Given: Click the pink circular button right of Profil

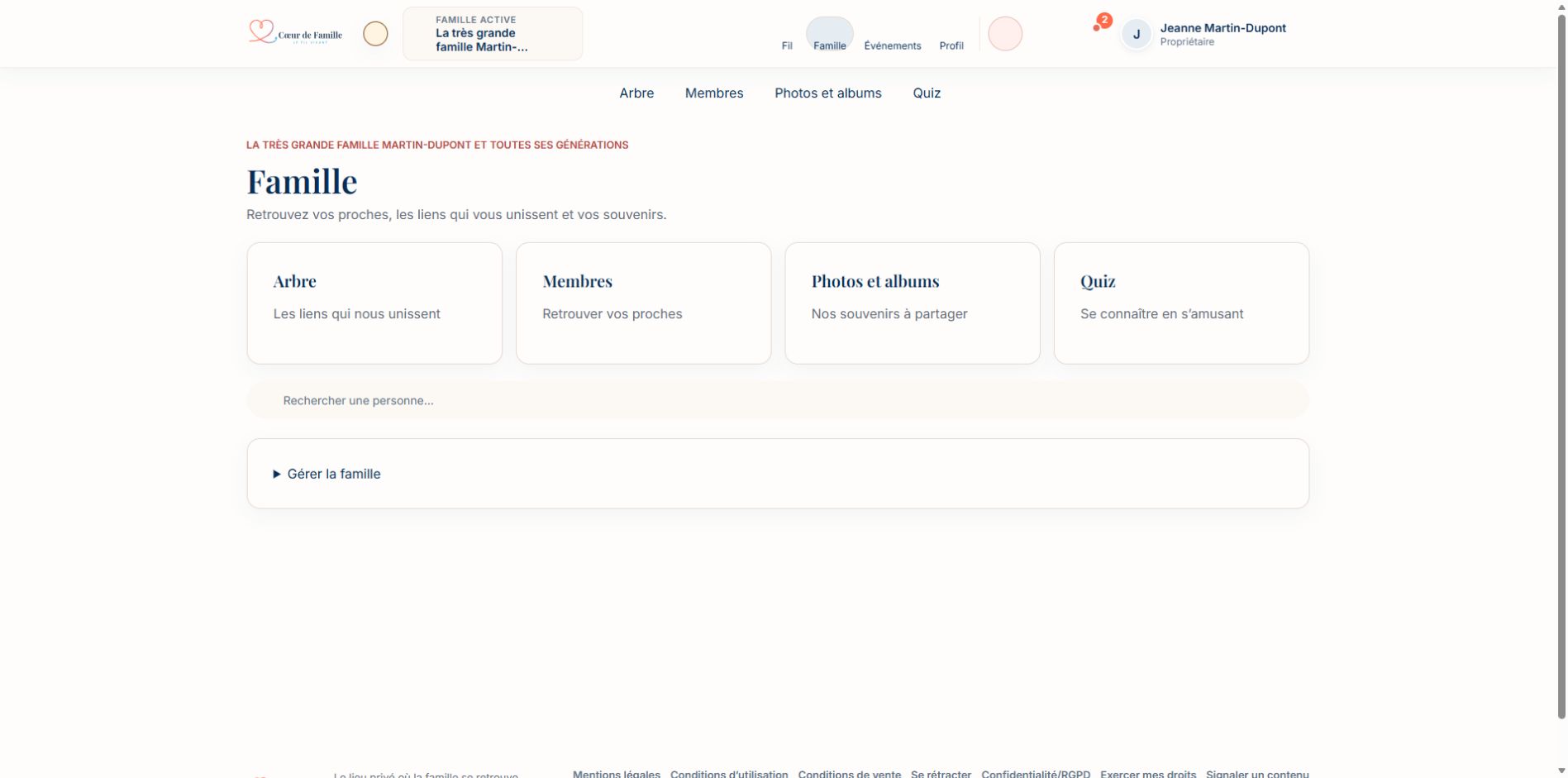Looking at the screenshot, I should (x=1005, y=34).
